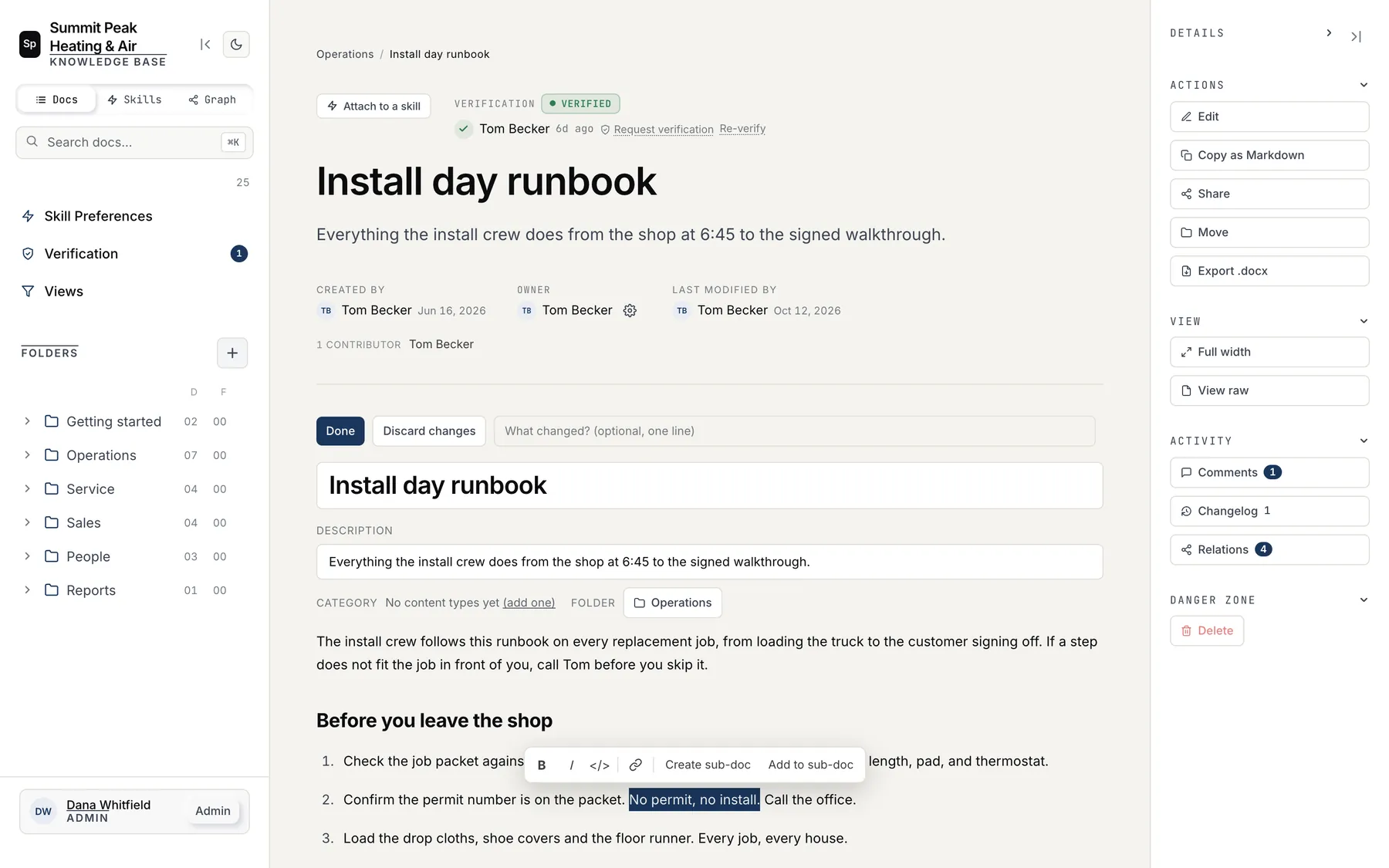Open owner settings gear icon
The height and width of the screenshot is (868, 1389).
630,310
